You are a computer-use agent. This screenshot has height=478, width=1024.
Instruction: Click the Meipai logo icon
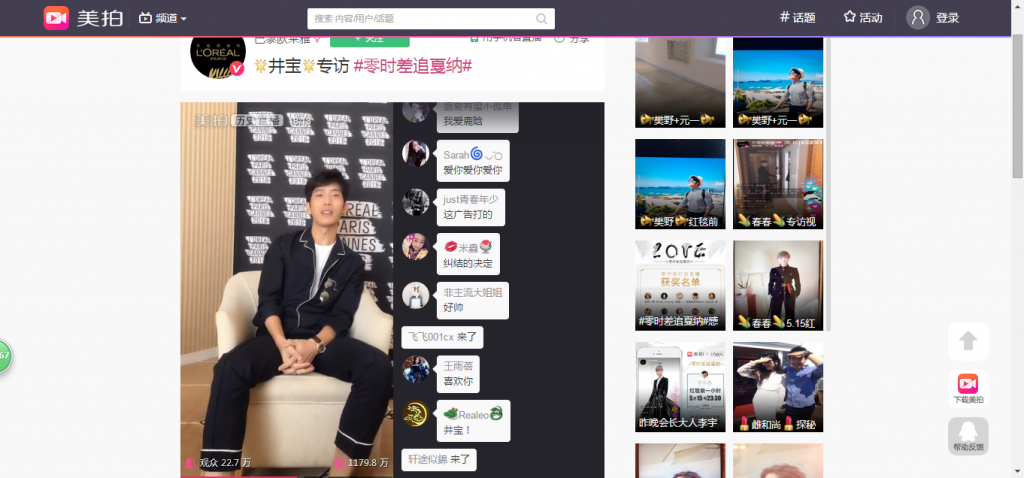(56, 18)
